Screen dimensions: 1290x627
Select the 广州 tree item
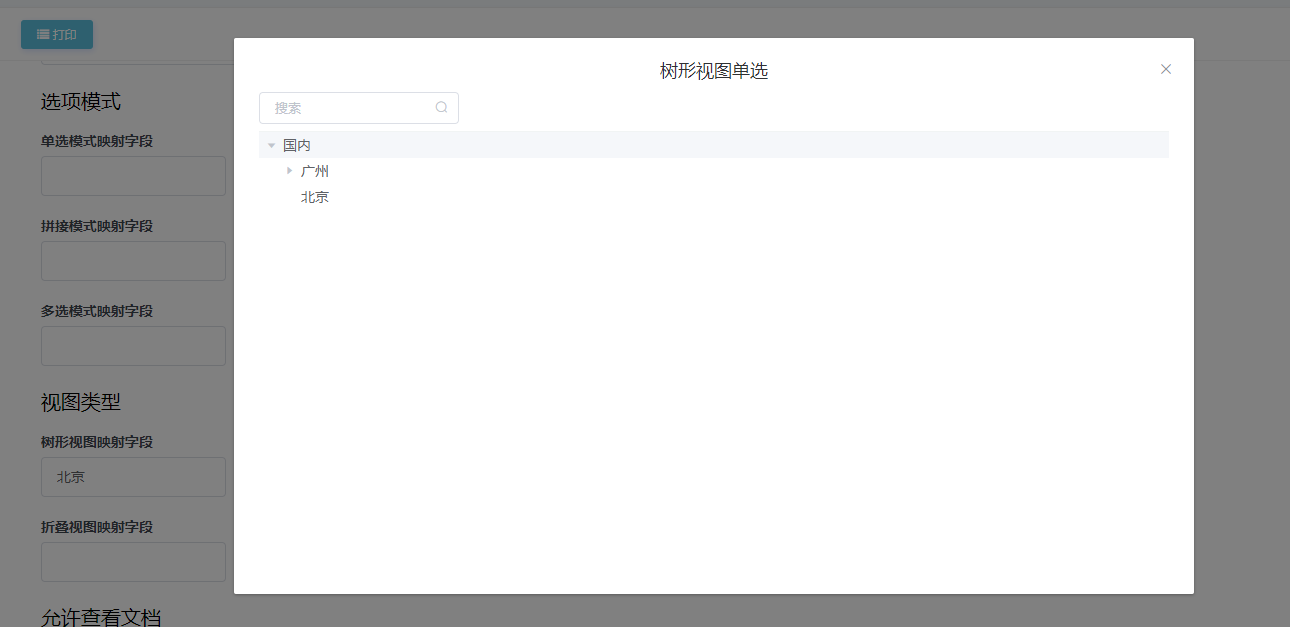[x=315, y=171]
